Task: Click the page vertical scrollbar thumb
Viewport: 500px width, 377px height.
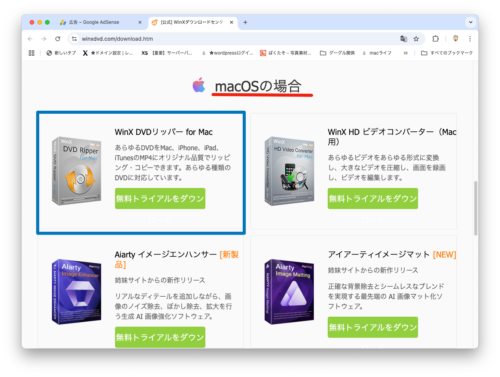Action: (x=475, y=208)
